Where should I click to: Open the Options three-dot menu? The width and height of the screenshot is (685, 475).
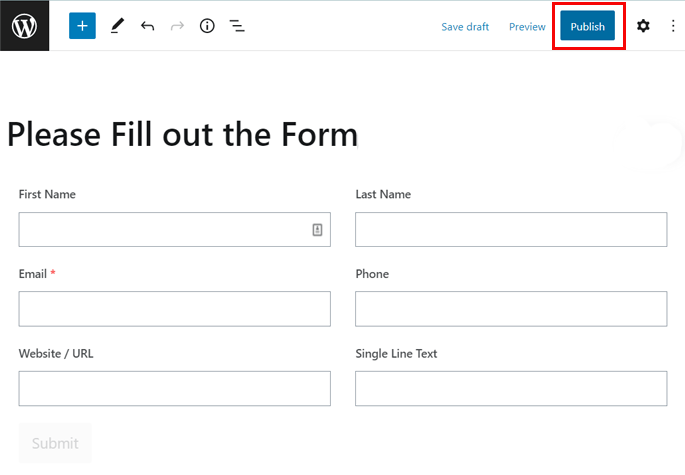point(672,26)
